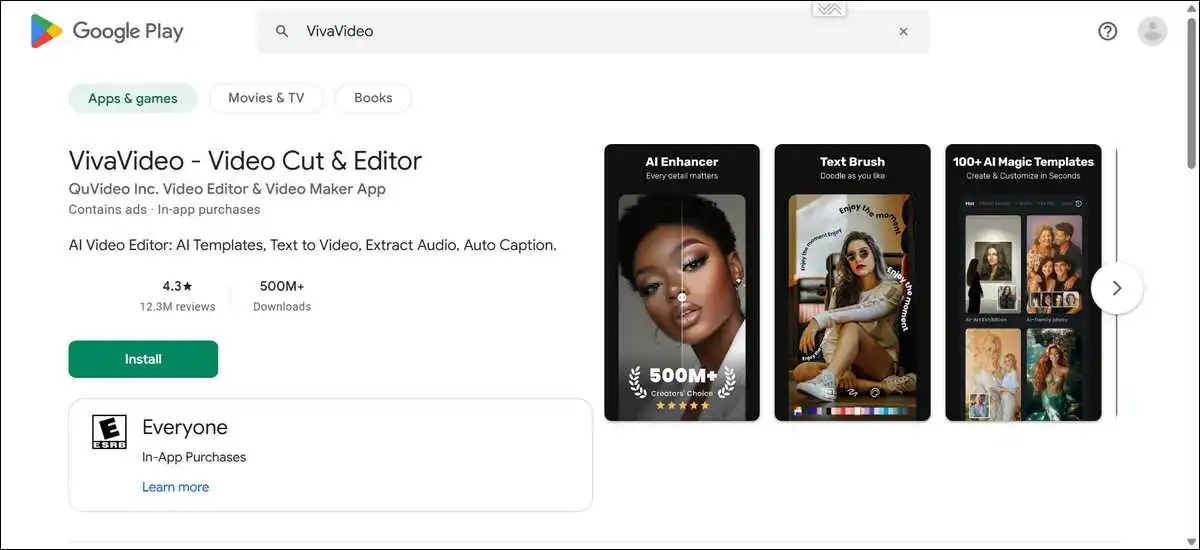Image resolution: width=1200 pixels, height=550 pixels.
Task: Show next screenshots with arrow
Action: point(1117,288)
